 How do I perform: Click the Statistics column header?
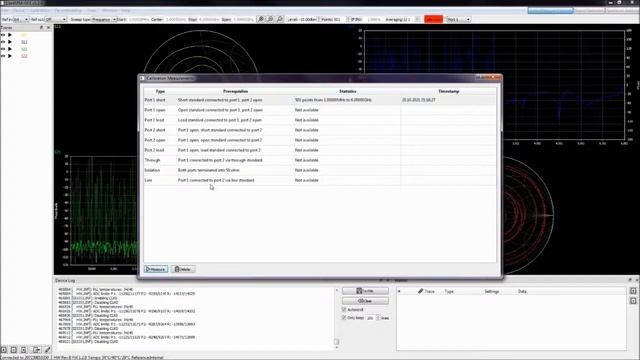pyautogui.click(x=347, y=91)
